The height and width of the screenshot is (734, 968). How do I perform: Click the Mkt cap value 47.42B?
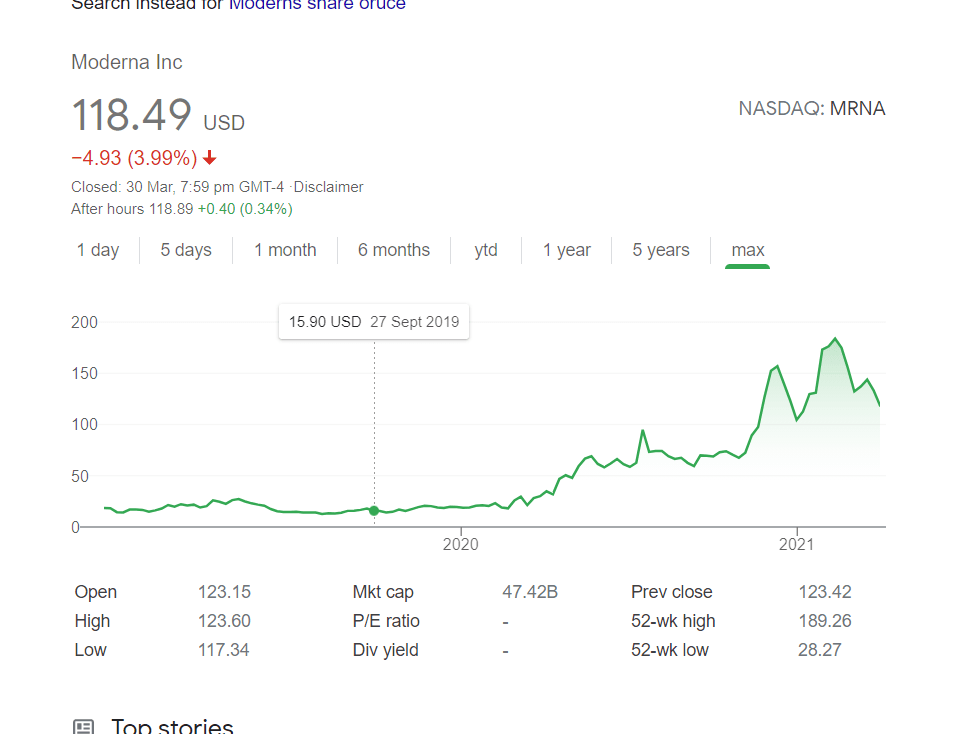pyautogui.click(x=530, y=592)
